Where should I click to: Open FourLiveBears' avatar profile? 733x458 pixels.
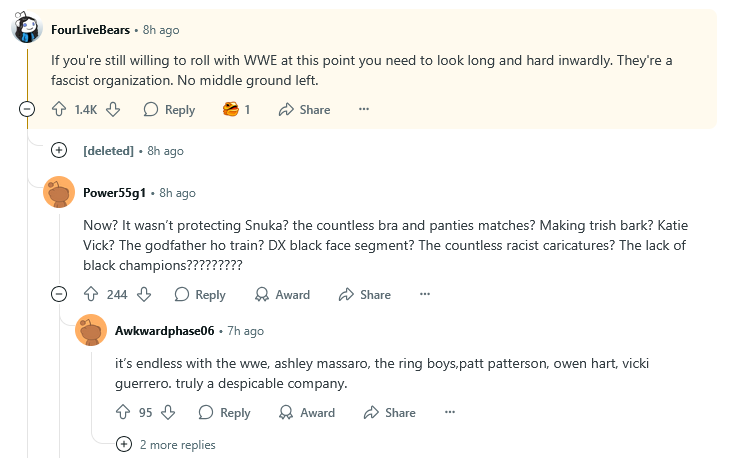coord(27,29)
